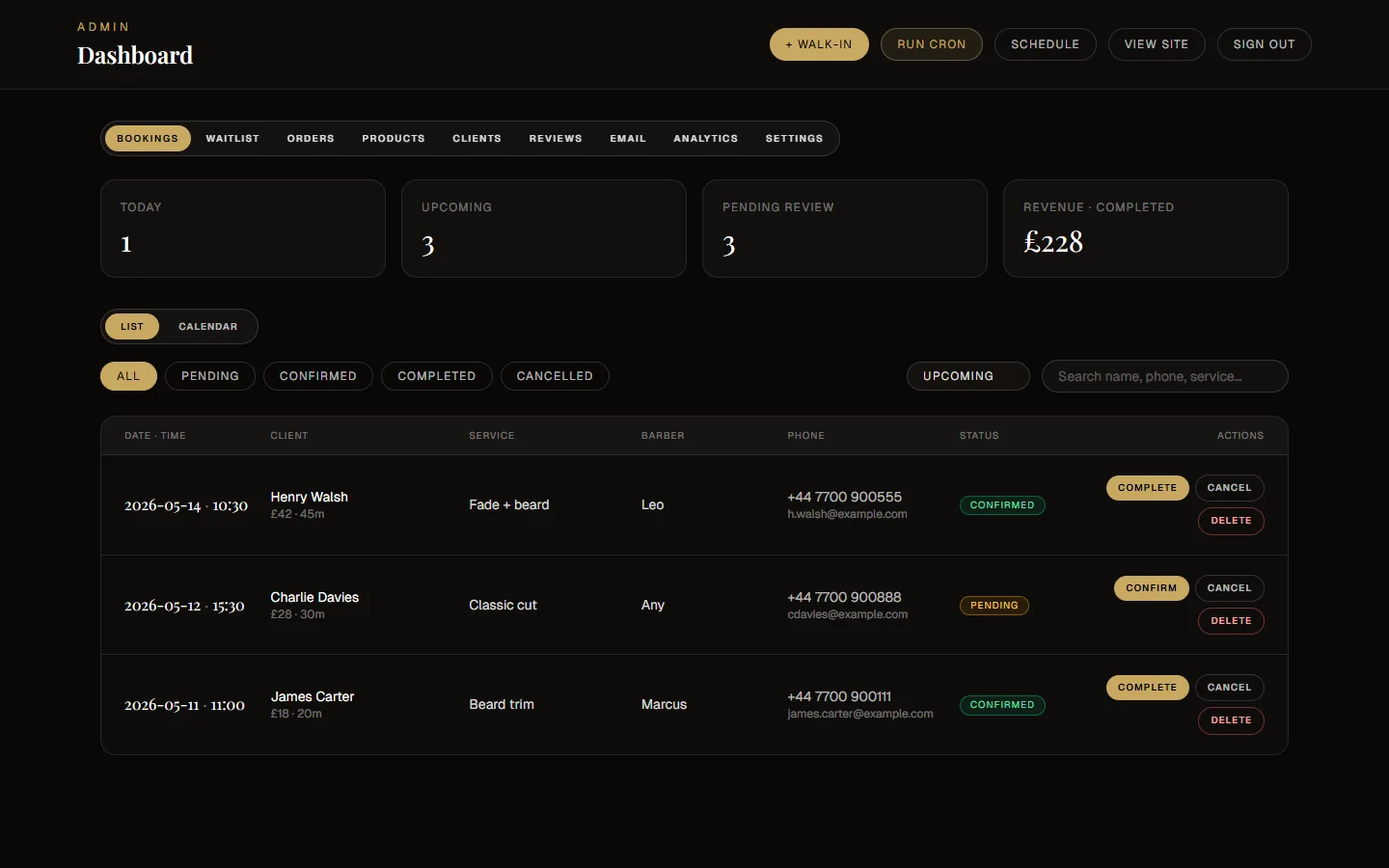
Task: Confirm Charlie Davies's booking
Action: tap(1152, 588)
